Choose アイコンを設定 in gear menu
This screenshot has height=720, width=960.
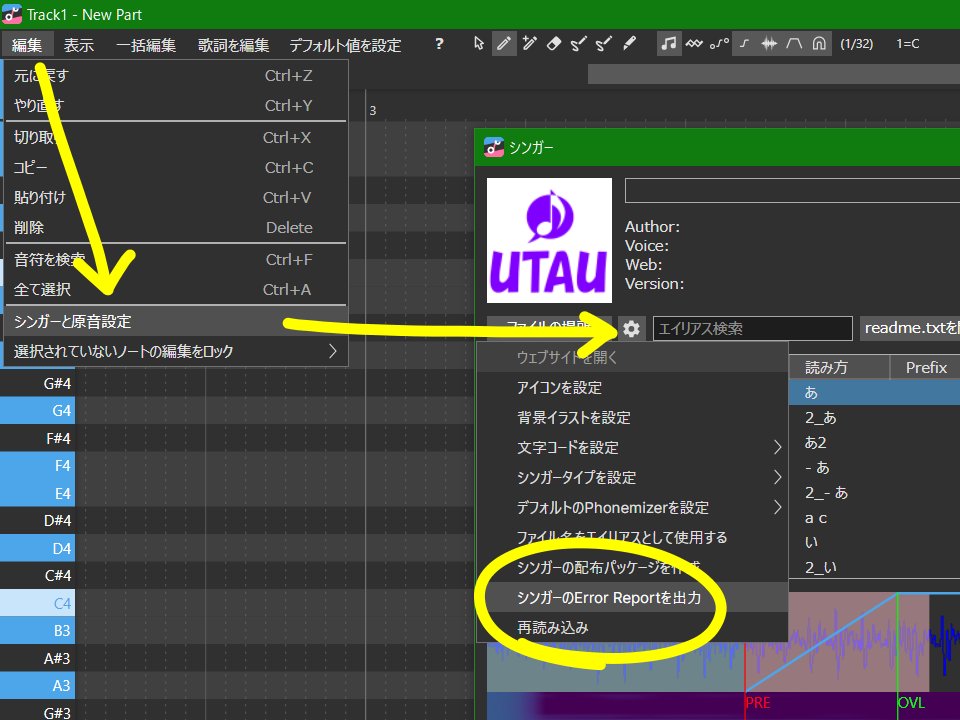coord(632,388)
